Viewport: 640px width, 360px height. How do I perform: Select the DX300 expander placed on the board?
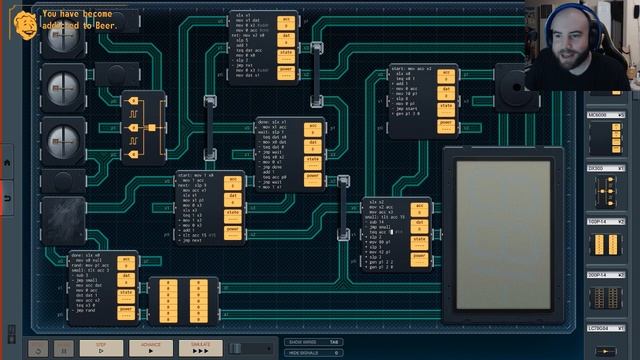coord(144,128)
